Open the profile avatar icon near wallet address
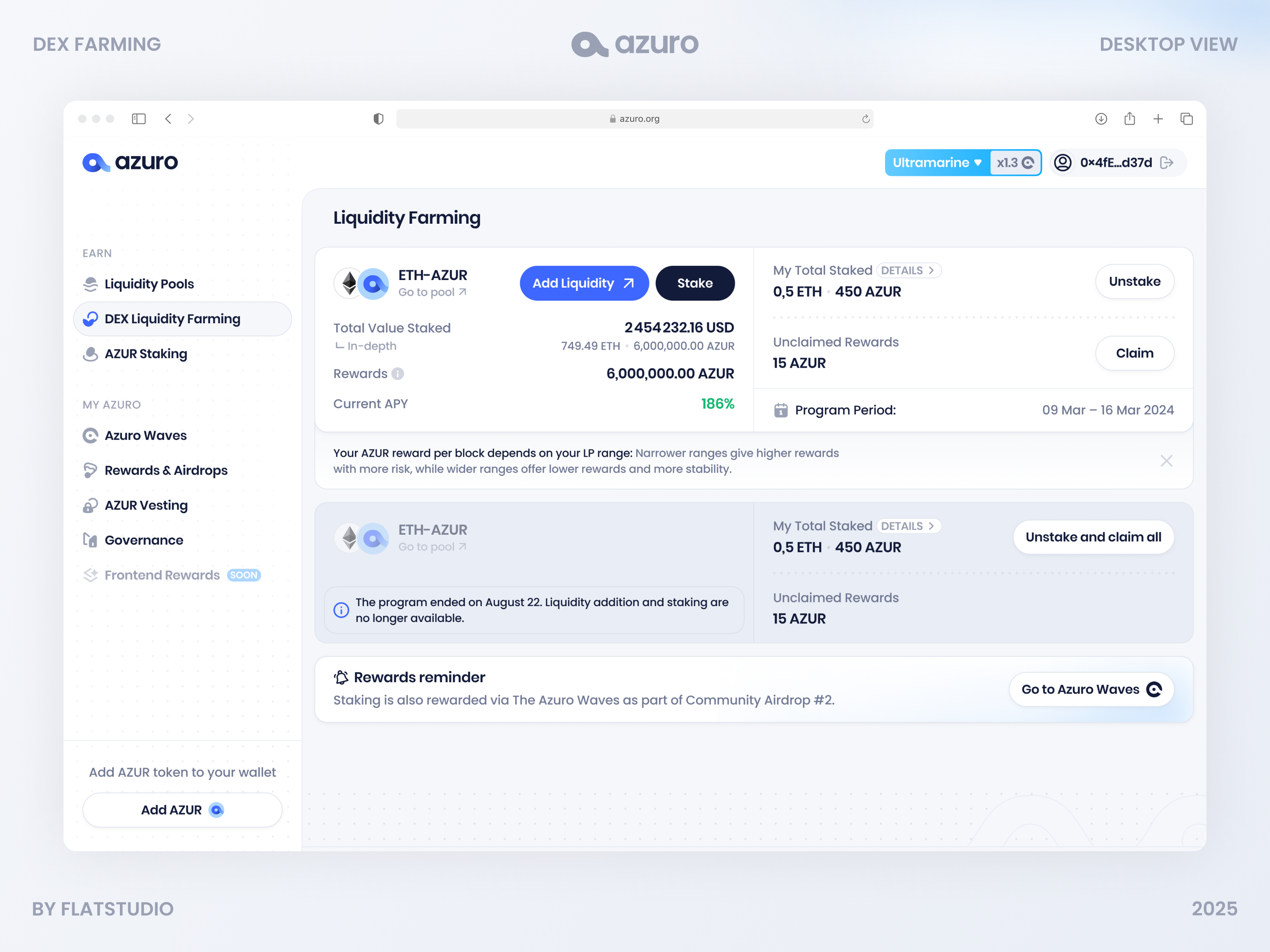 pos(1063,162)
